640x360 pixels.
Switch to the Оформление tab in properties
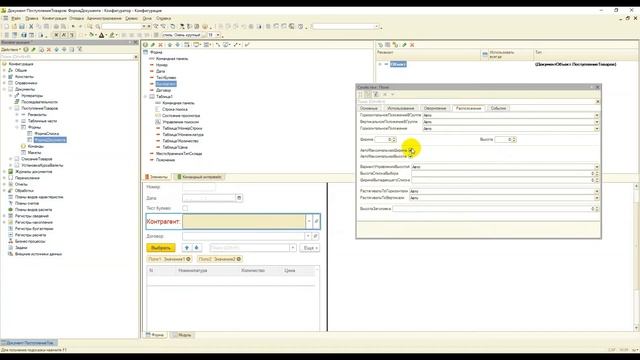coord(435,108)
